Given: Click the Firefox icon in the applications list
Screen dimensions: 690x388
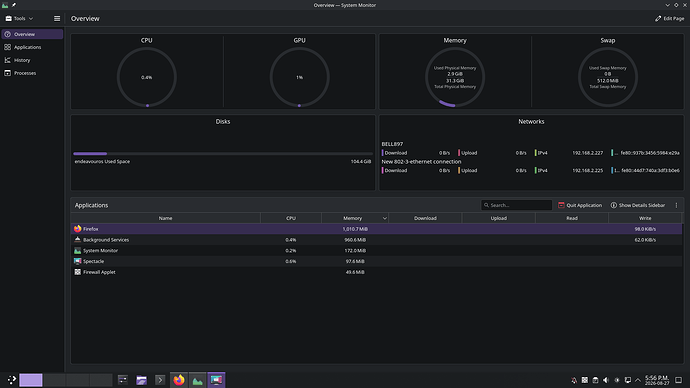Looking at the screenshot, I should pyautogui.click(x=77, y=229).
